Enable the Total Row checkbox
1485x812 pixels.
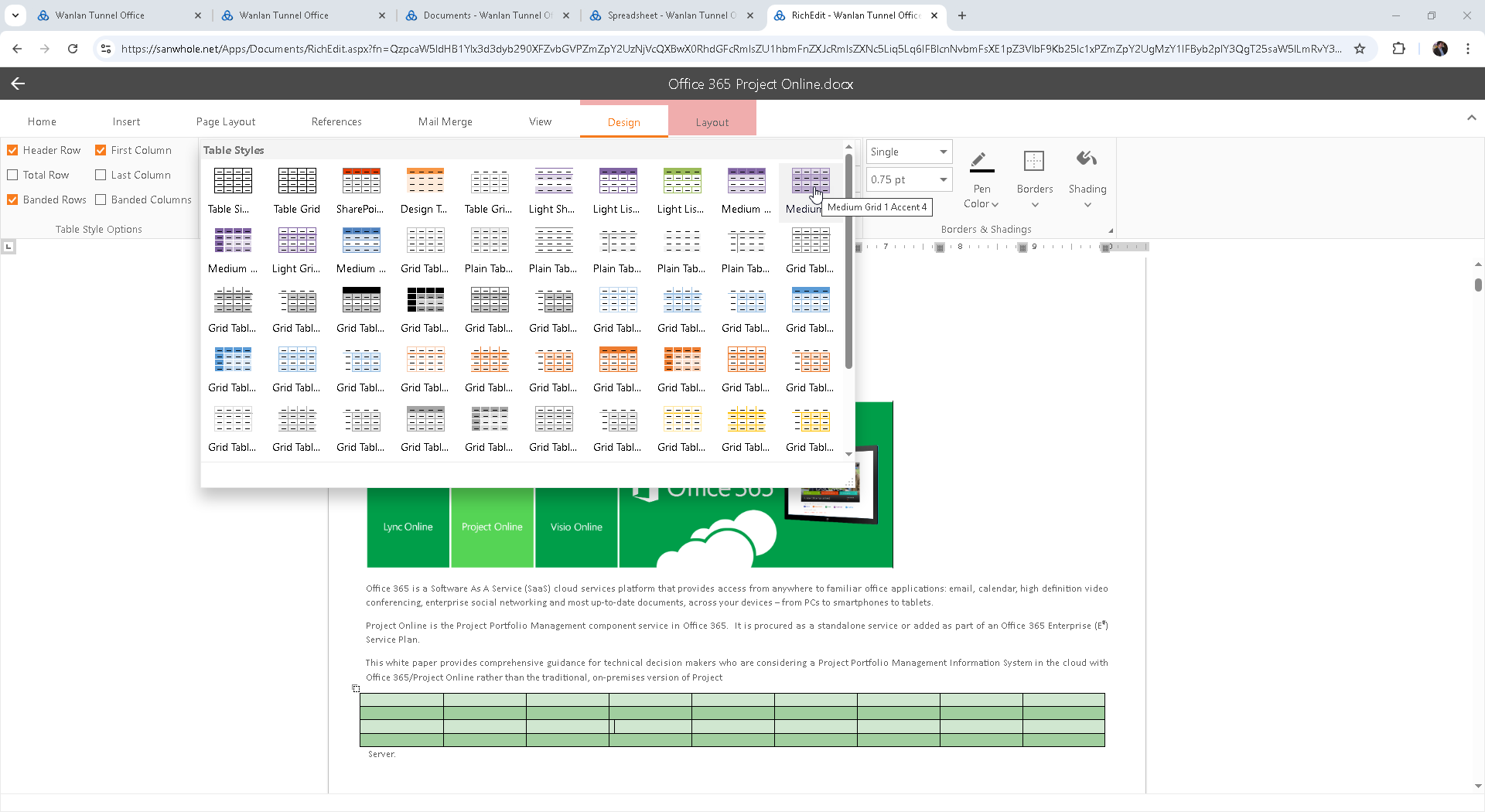pos(13,175)
